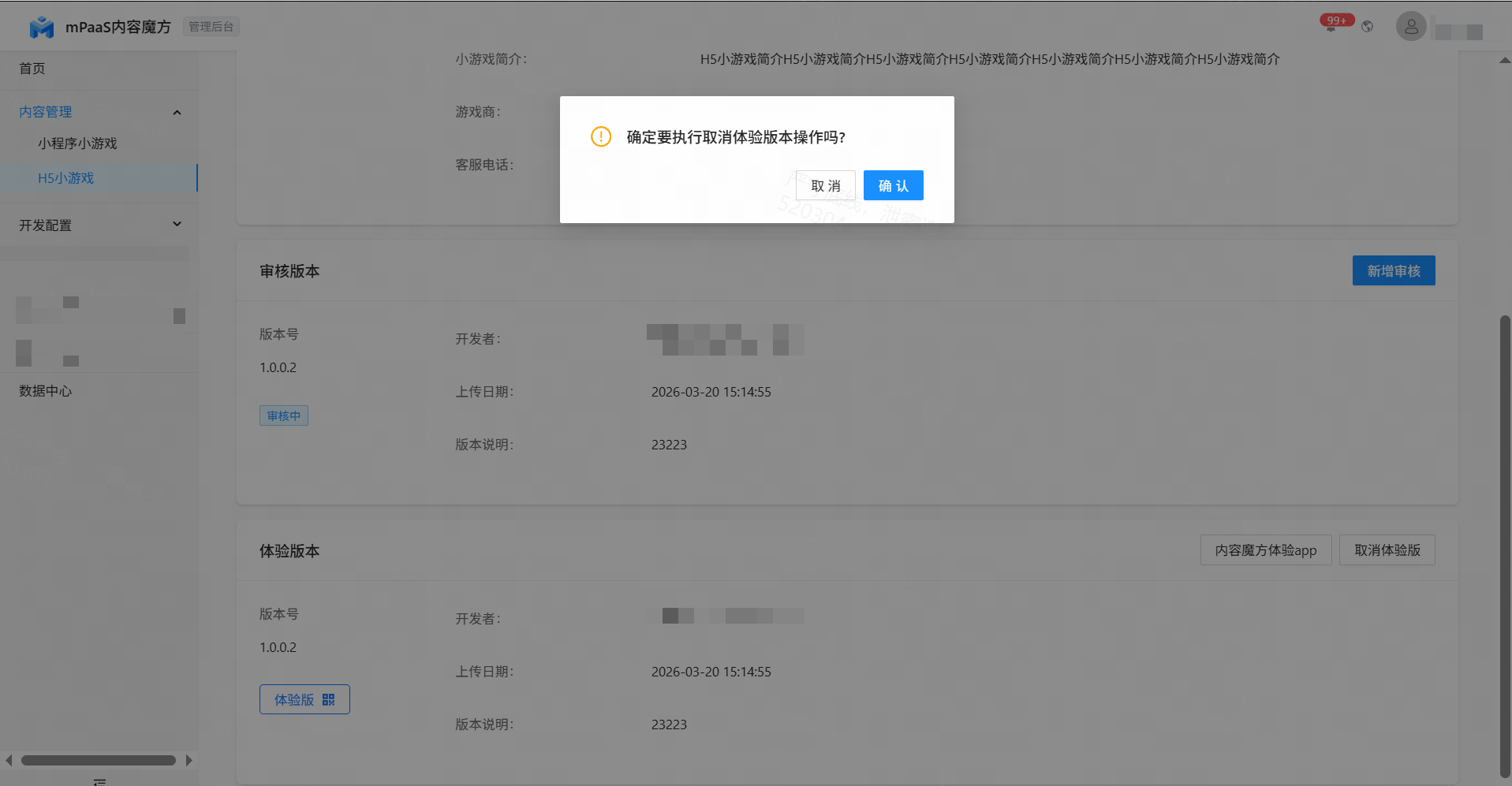Click the 小游戏简介 description text
Image resolution: width=1512 pixels, height=786 pixels.
click(x=990, y=59)
